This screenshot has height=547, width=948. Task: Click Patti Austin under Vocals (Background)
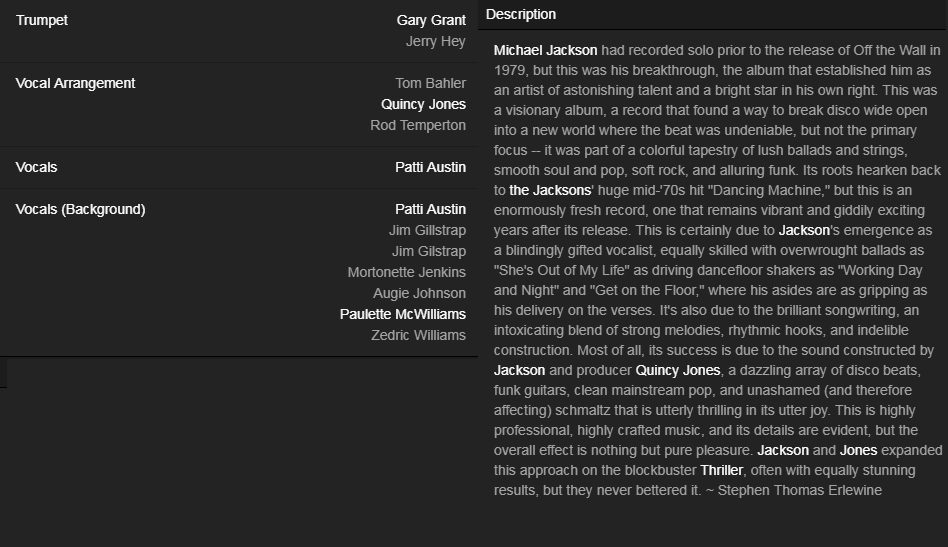[x=430, y=209]
